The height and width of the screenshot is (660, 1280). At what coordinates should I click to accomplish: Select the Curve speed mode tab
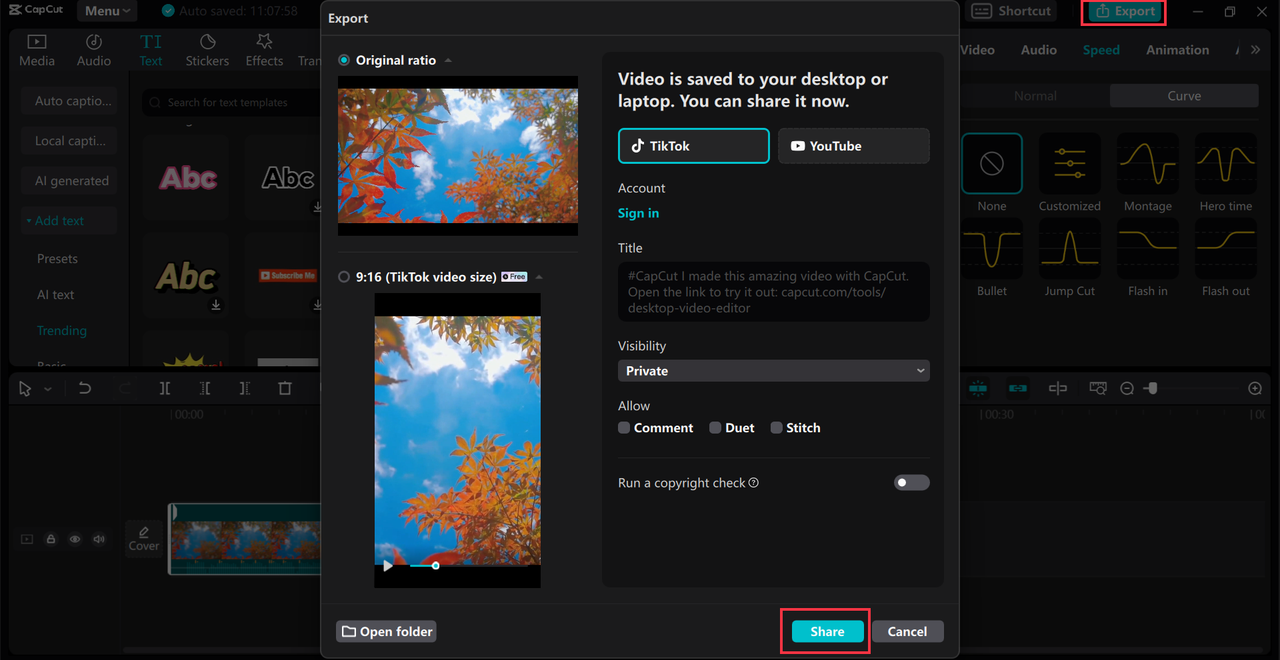pos(1184,96)
